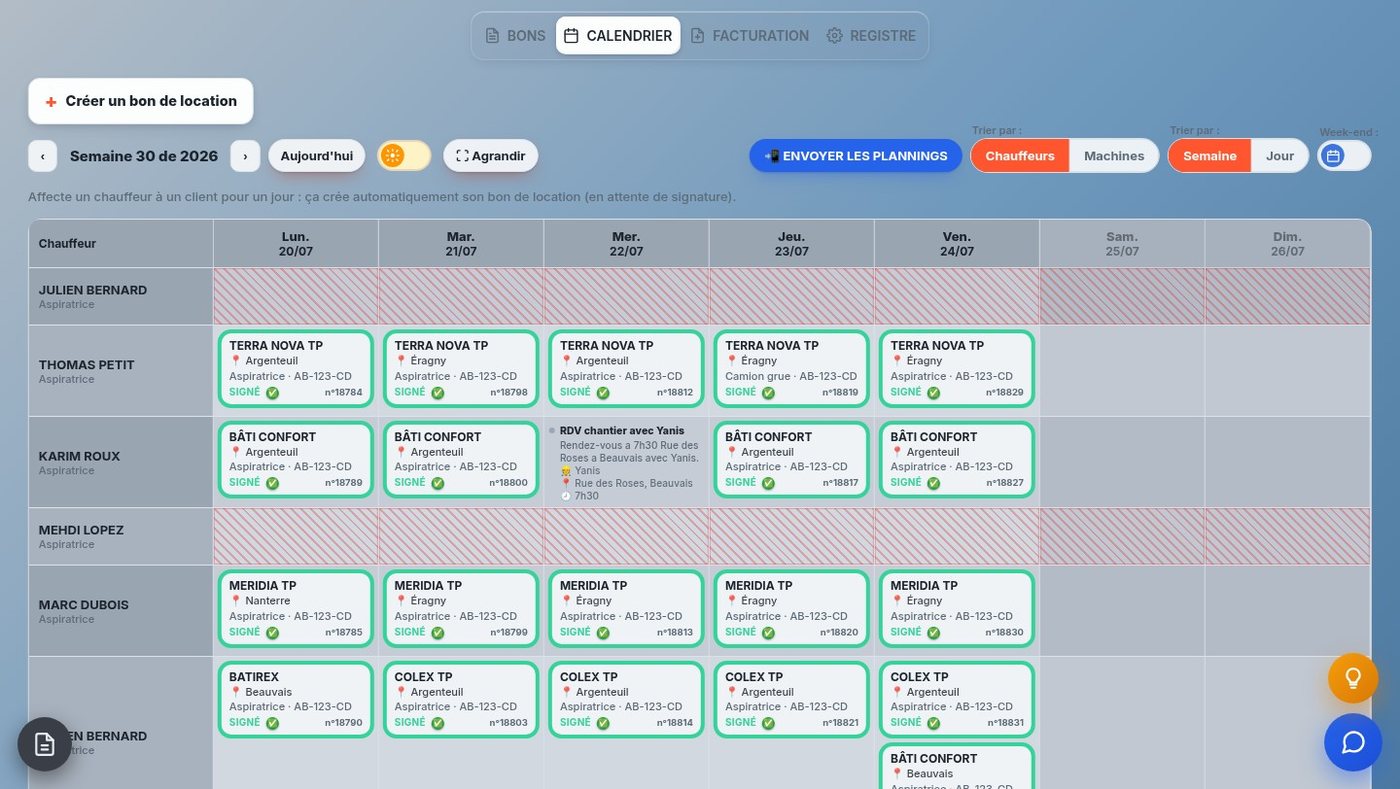Toggle the sun light-mode switch

(404, 155)
